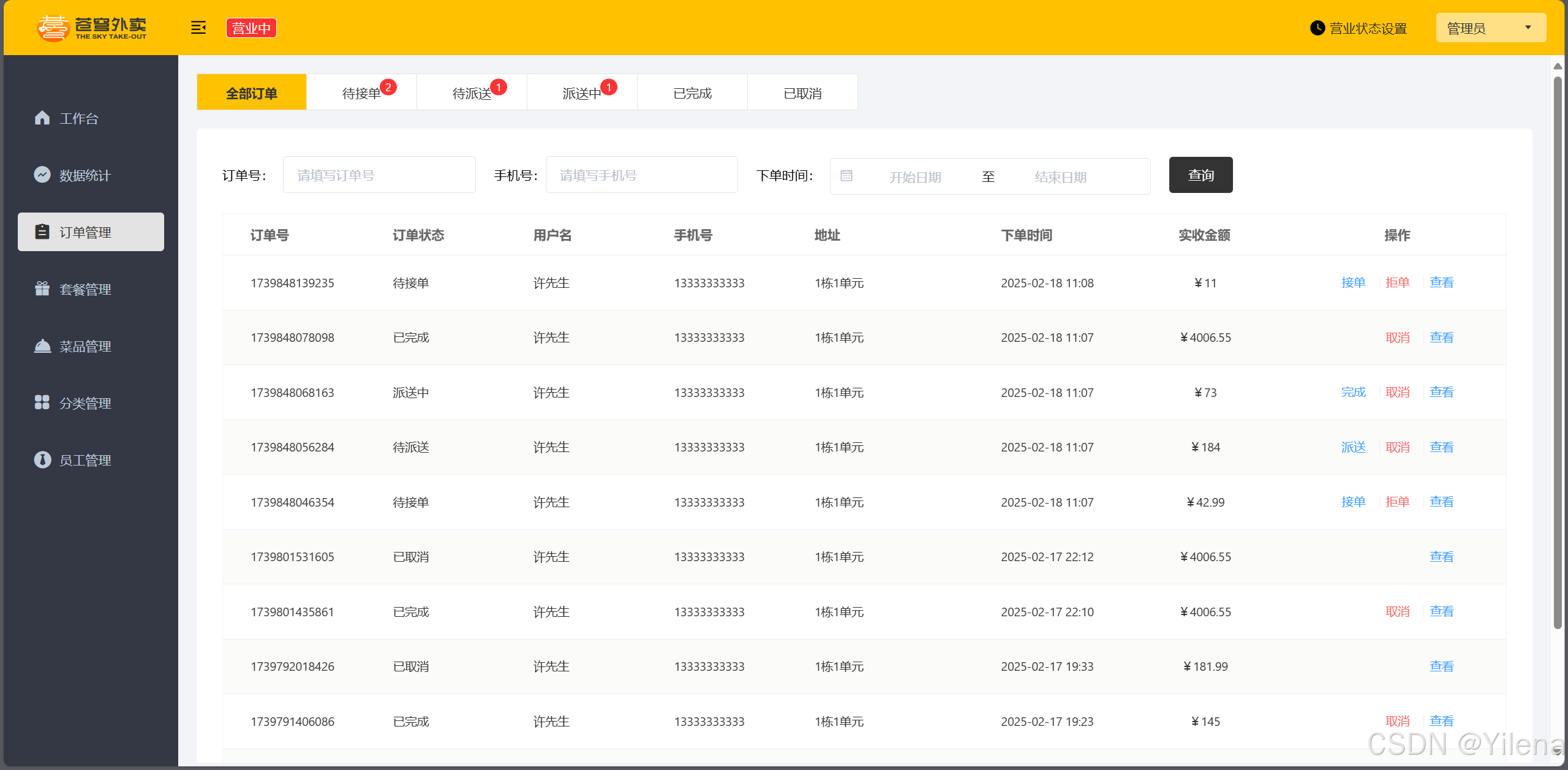
Task: Click the home icon for 工作台
Action: click(x=42, y=118)
